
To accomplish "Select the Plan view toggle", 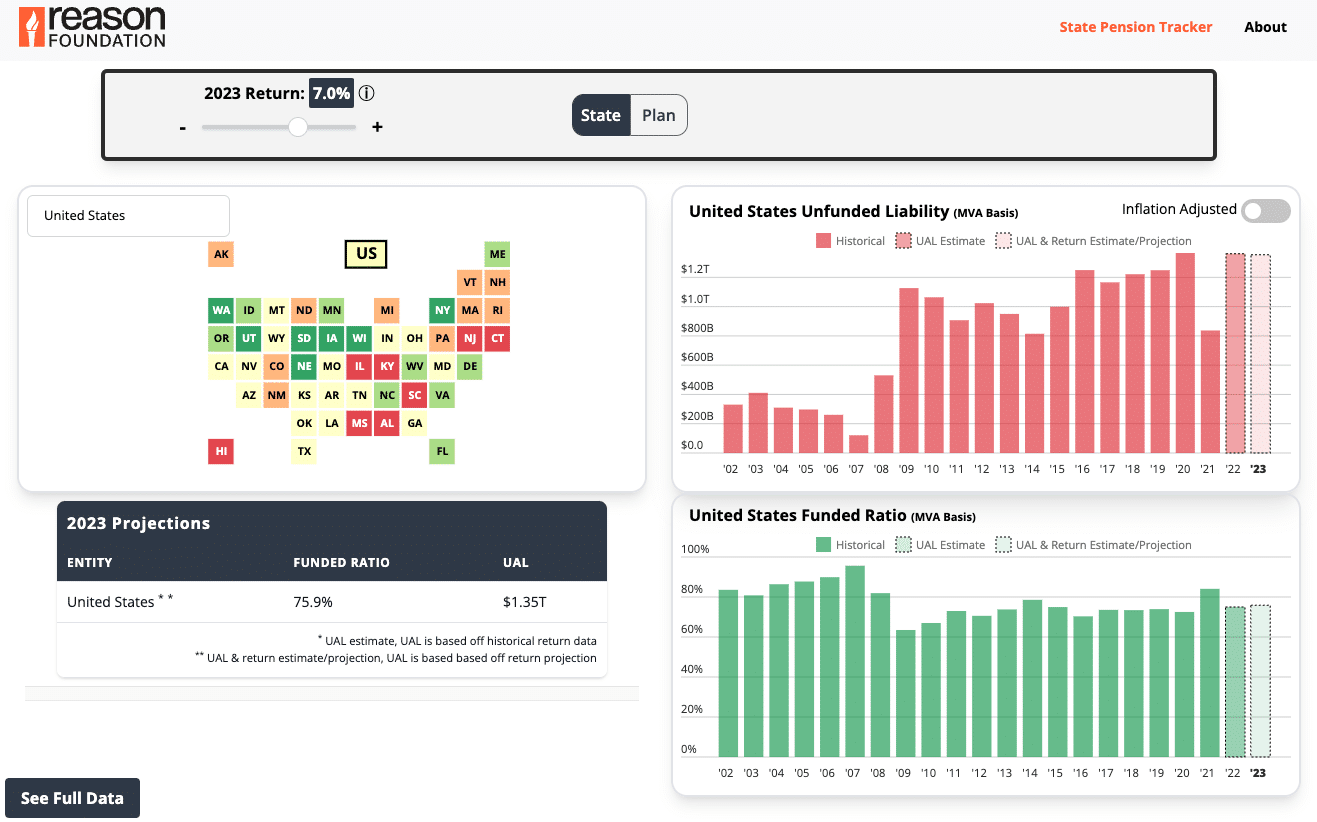I will tap(659, 115).
